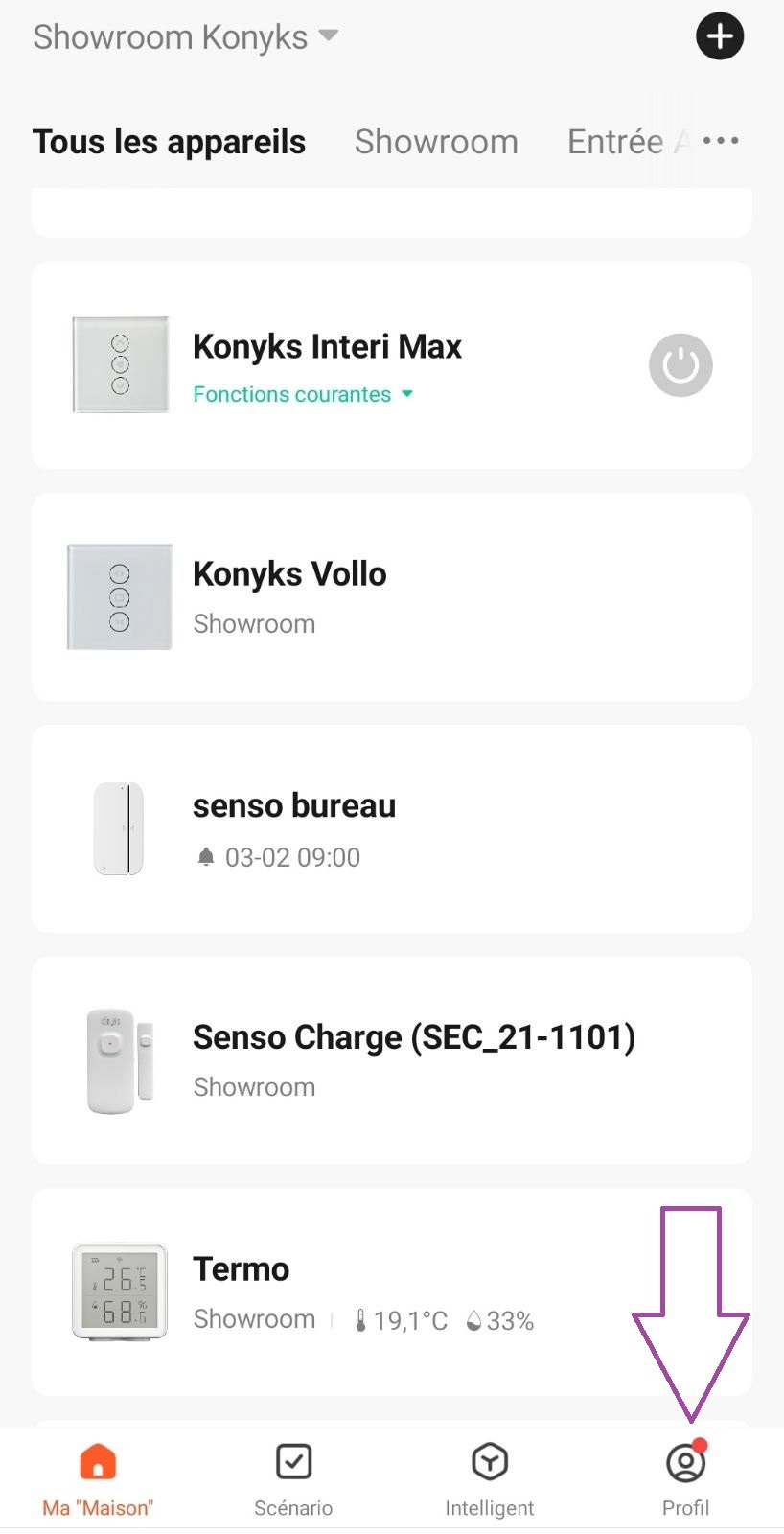Select the Tous les appareils tab
The height and width of the screenshot is (1534, 784).
[169, 142]
